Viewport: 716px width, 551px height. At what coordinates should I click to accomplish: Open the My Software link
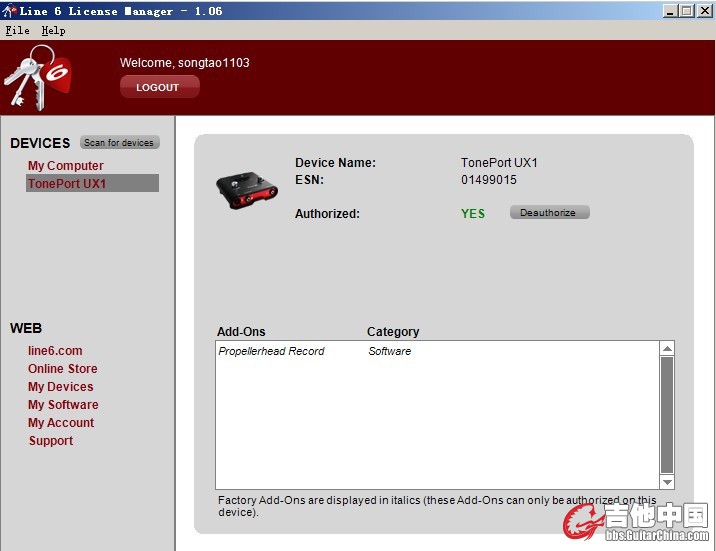pos(63,405)
